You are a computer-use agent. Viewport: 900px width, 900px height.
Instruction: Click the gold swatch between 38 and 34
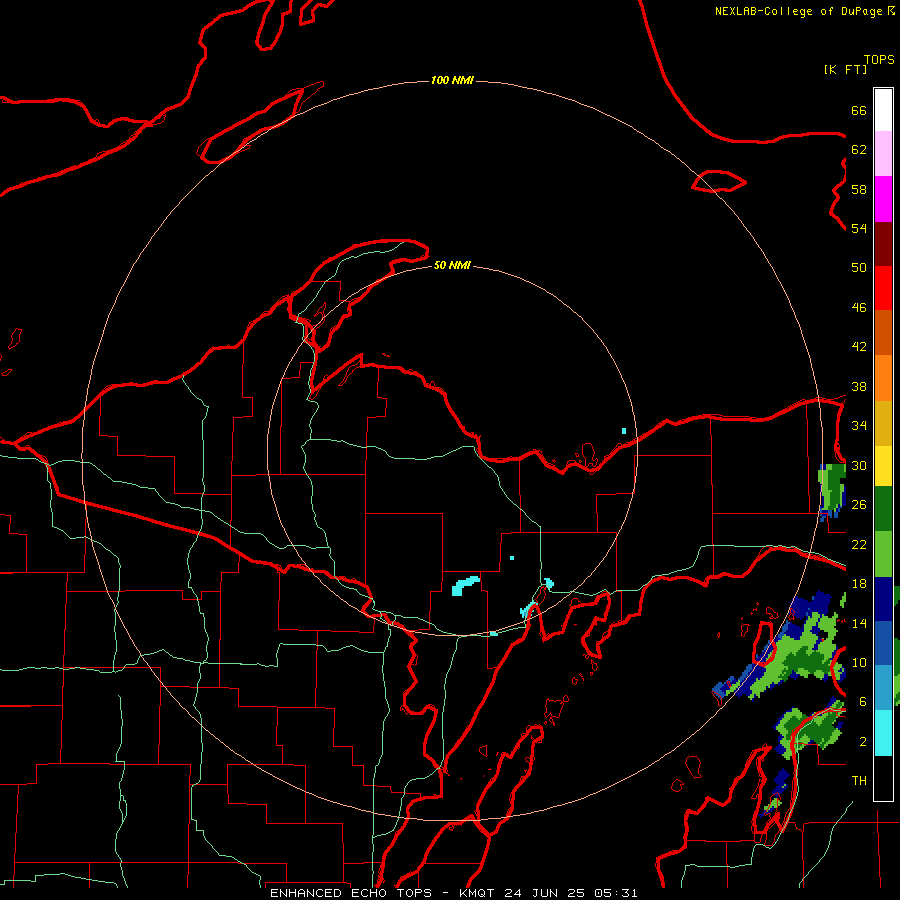pos(883,423)
